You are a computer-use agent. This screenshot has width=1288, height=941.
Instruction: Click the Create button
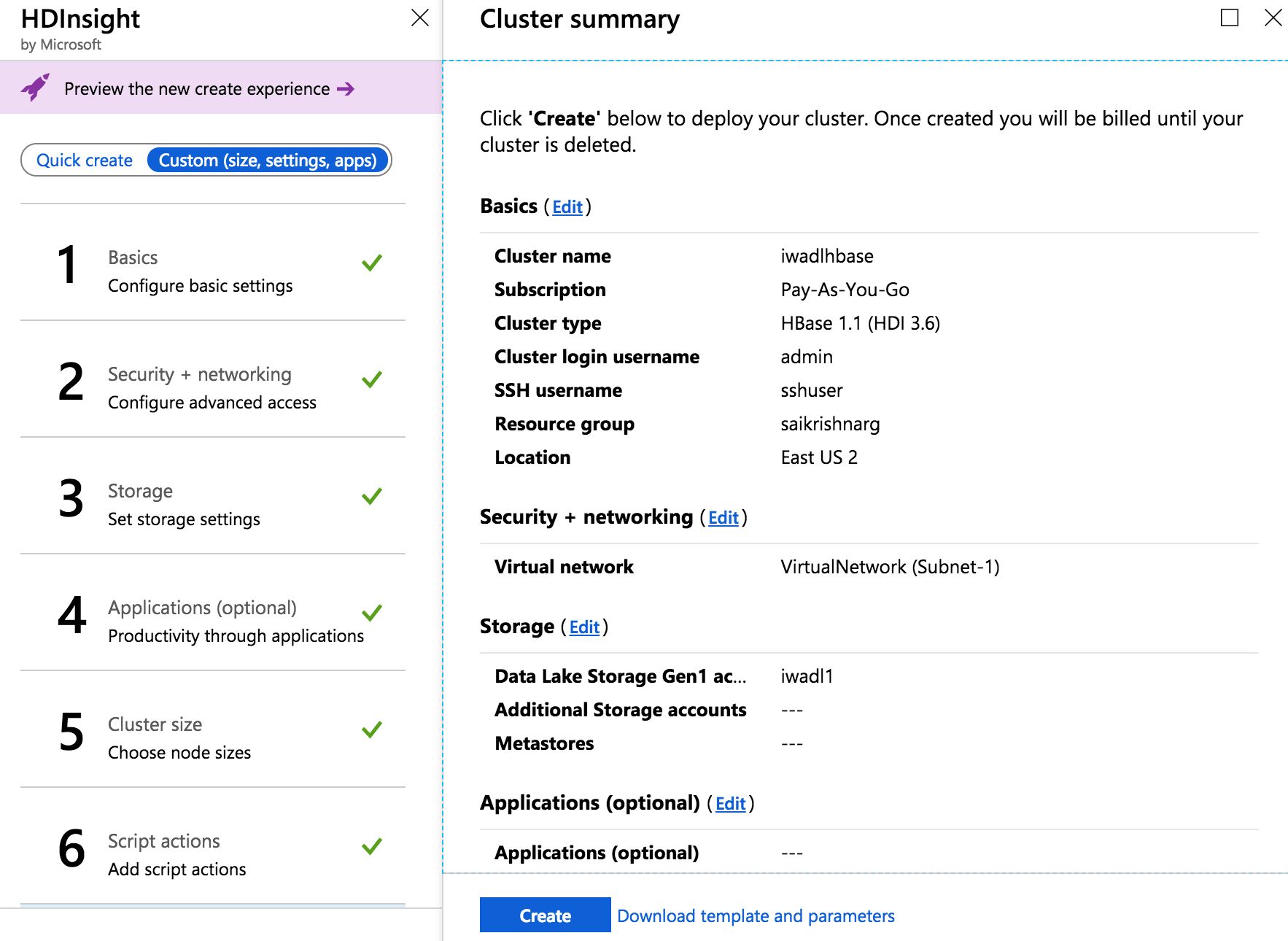pos(545,915)
